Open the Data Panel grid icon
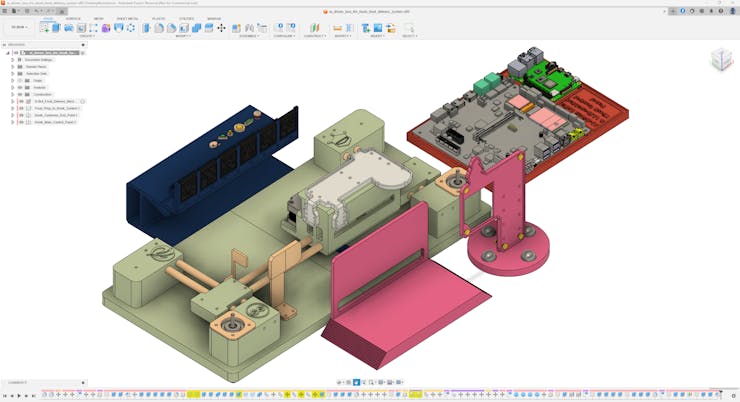 click(7, 12)
